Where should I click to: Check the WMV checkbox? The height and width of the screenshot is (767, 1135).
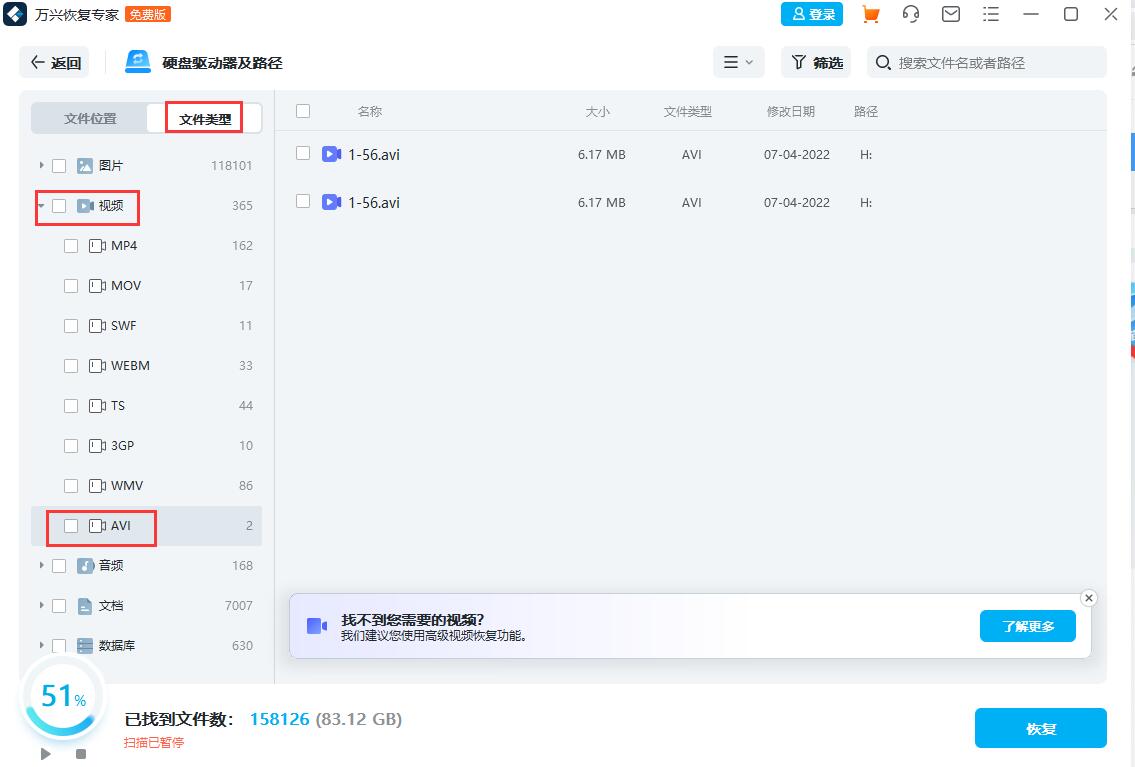(x=71, y=486)
